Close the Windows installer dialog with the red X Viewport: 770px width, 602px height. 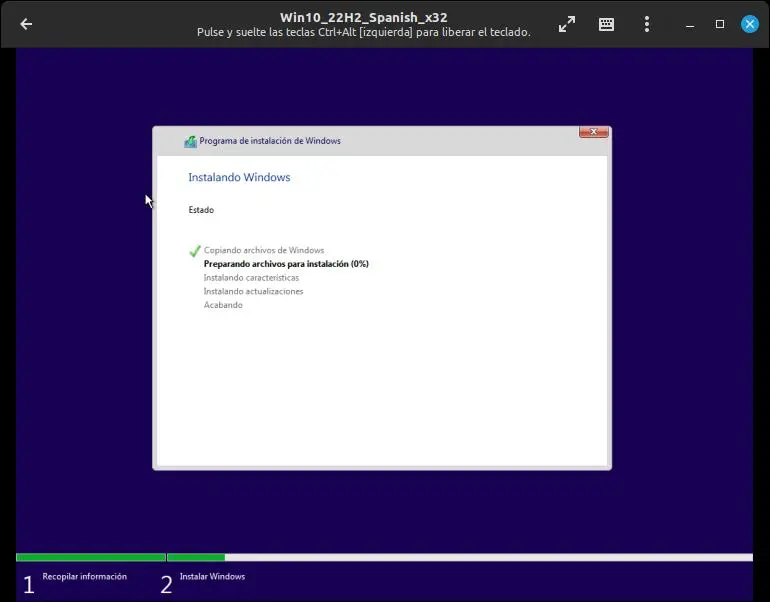(x=594, y=133)
